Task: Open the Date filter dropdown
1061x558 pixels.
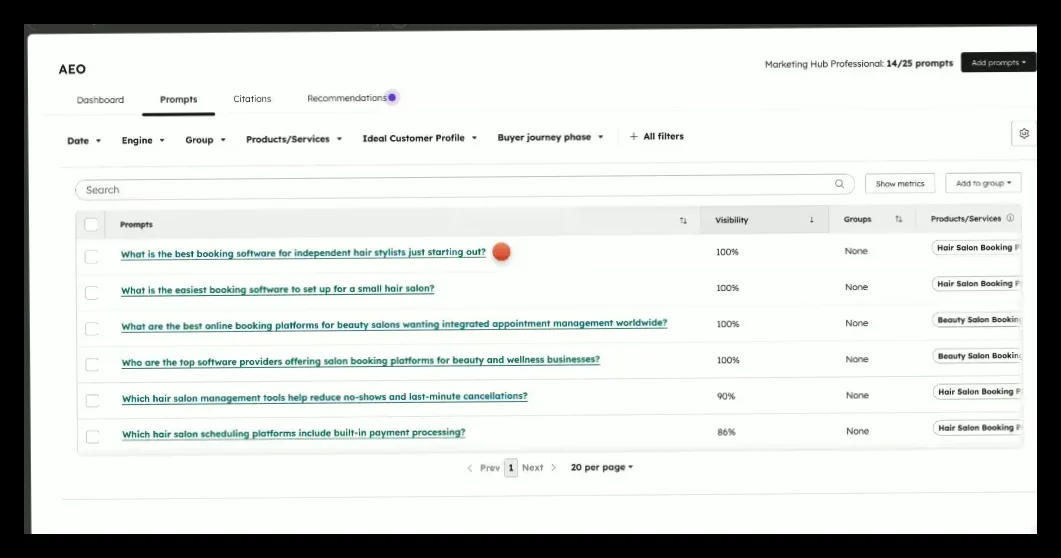Action: coord(84,141)
